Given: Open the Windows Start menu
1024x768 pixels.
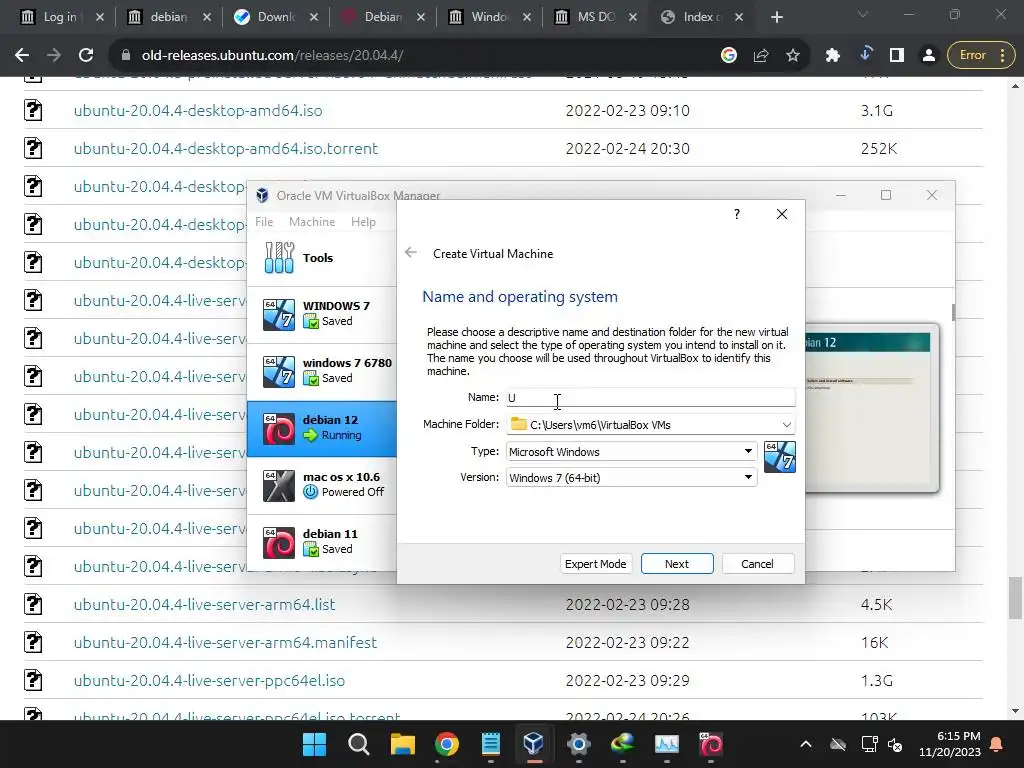Looking at the screenshot, I should 314,744.
